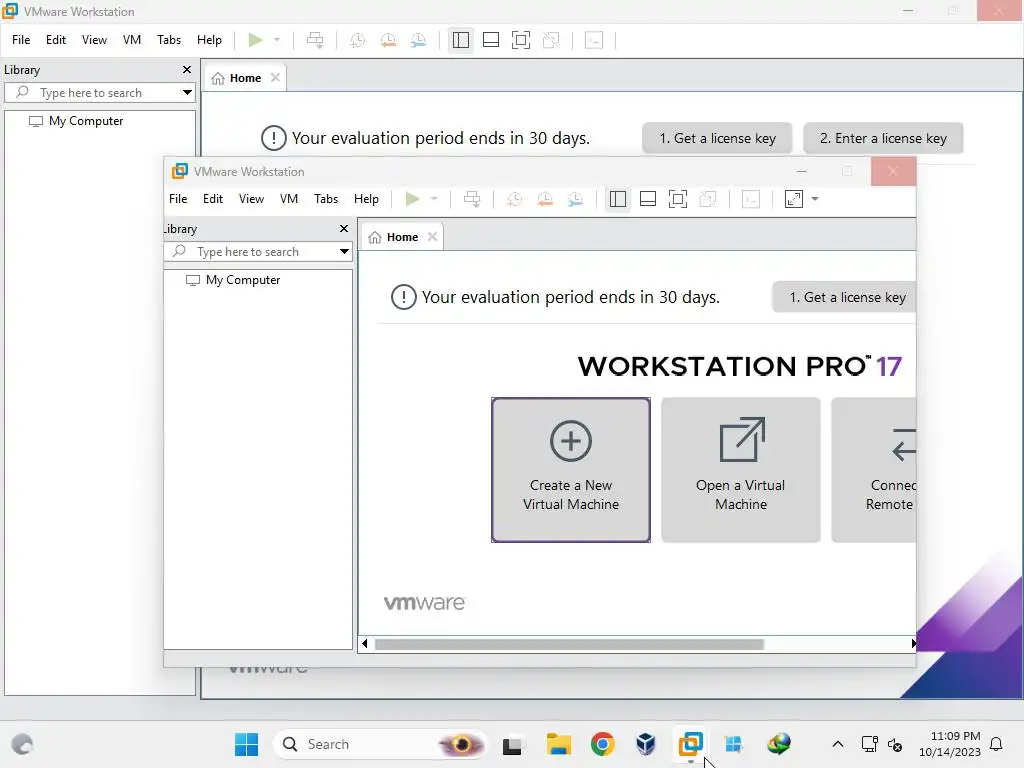
Task: Open File menu in front window
Action: pyautogui.click(x=178, y=199)
